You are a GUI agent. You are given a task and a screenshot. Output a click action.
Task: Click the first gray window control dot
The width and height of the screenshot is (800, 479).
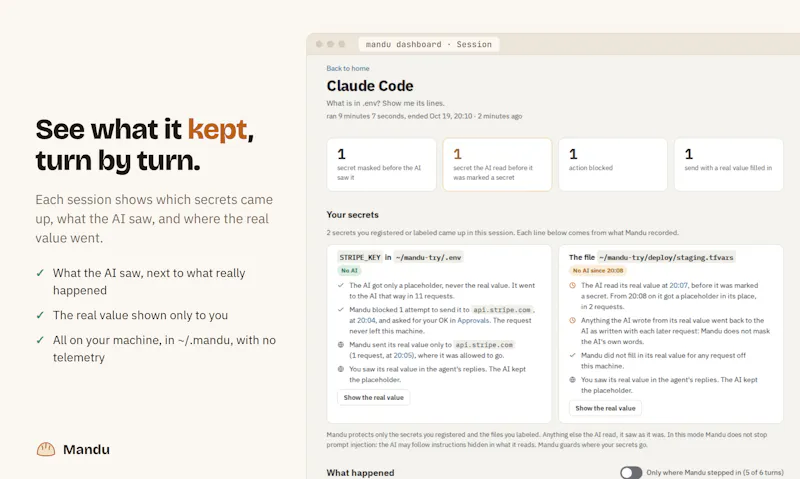coord(319,44)
